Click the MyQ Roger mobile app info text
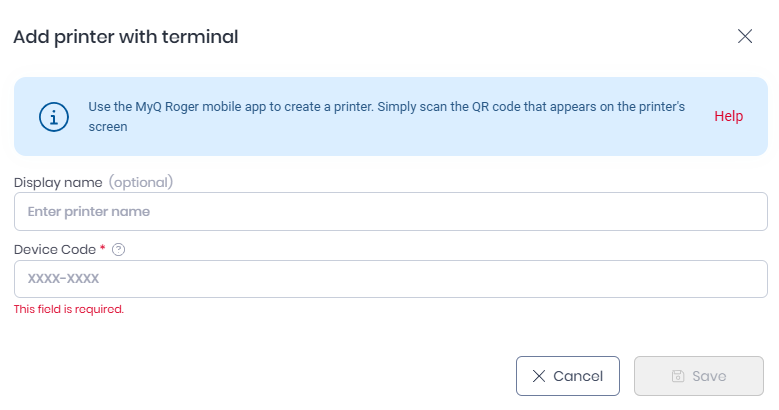The image size is (779, 410). [387, 117]
